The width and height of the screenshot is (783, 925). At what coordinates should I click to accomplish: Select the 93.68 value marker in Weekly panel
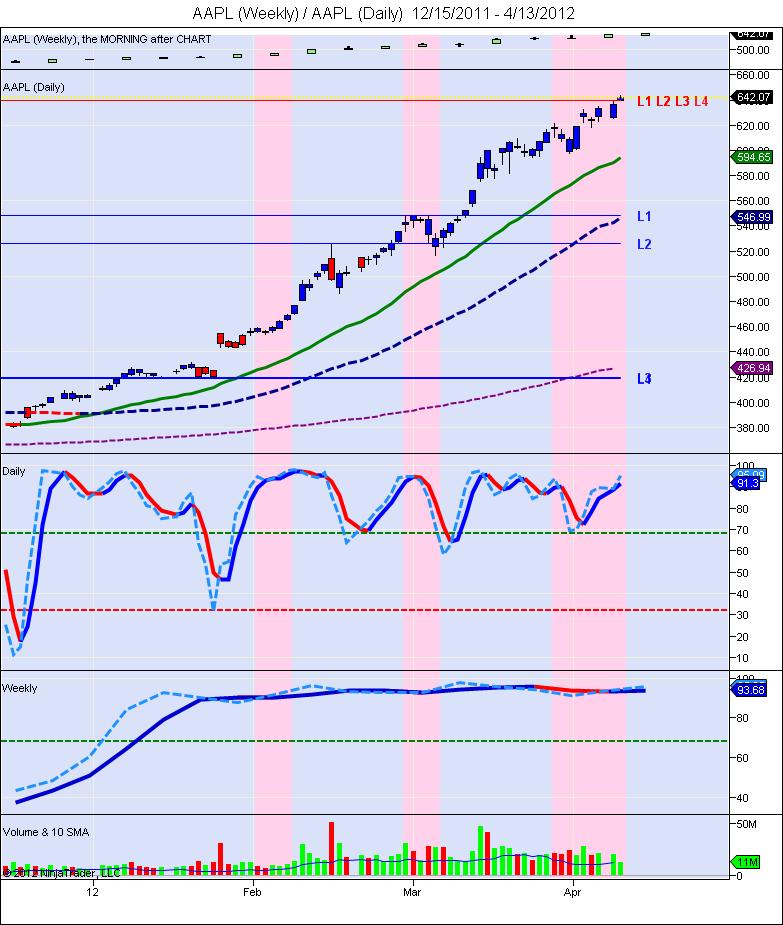click(749, 690)
